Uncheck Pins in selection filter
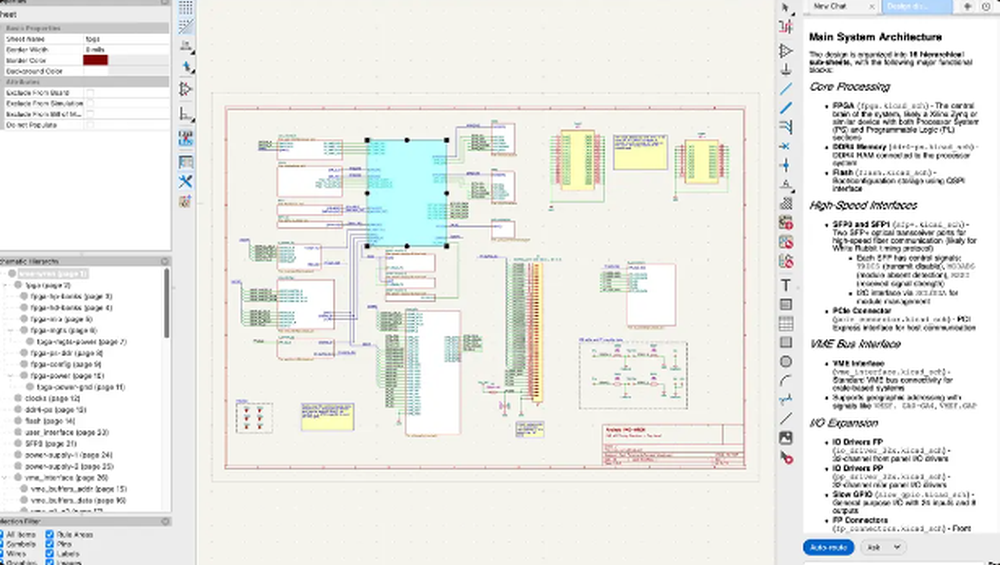Screen dimensions: 1000x565 (x=50, y=544)
